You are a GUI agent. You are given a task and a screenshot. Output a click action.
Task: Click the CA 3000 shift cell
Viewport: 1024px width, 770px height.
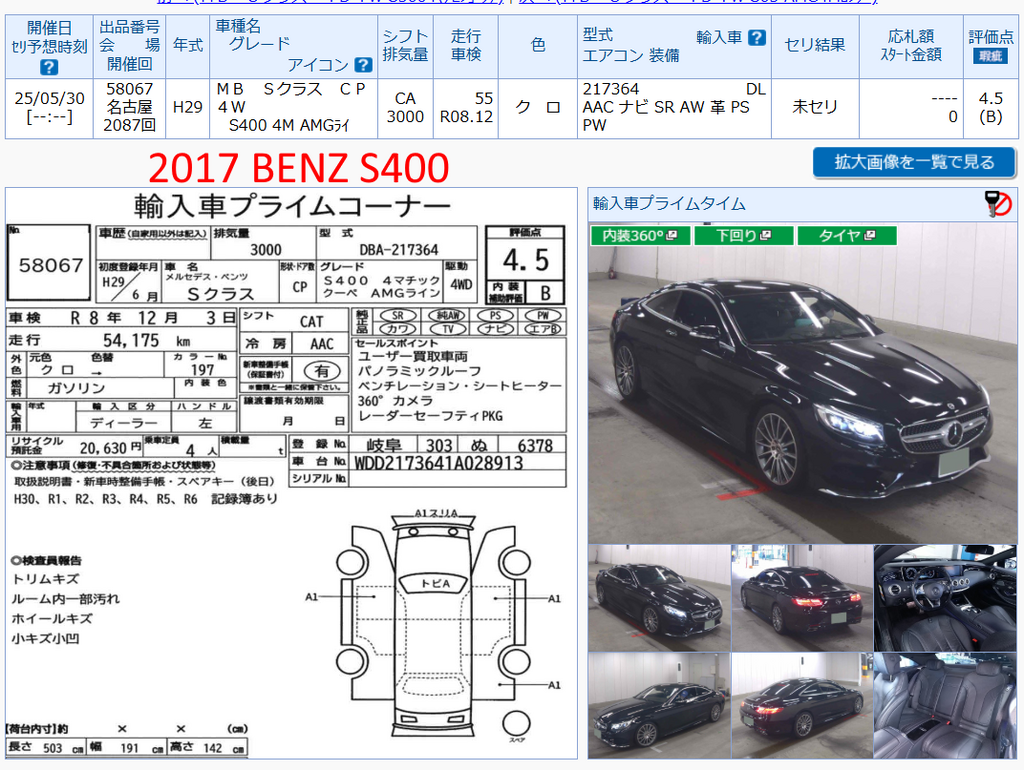pyautogui.click(x=405, y=108)
